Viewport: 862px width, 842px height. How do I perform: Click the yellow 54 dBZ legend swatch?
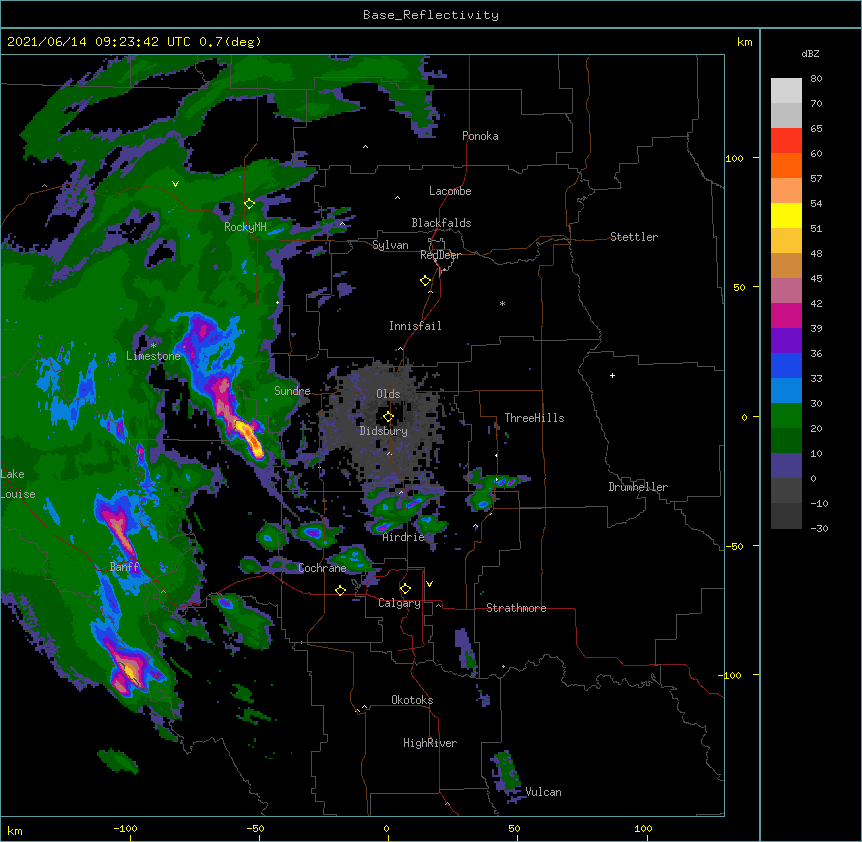[786, 215]
